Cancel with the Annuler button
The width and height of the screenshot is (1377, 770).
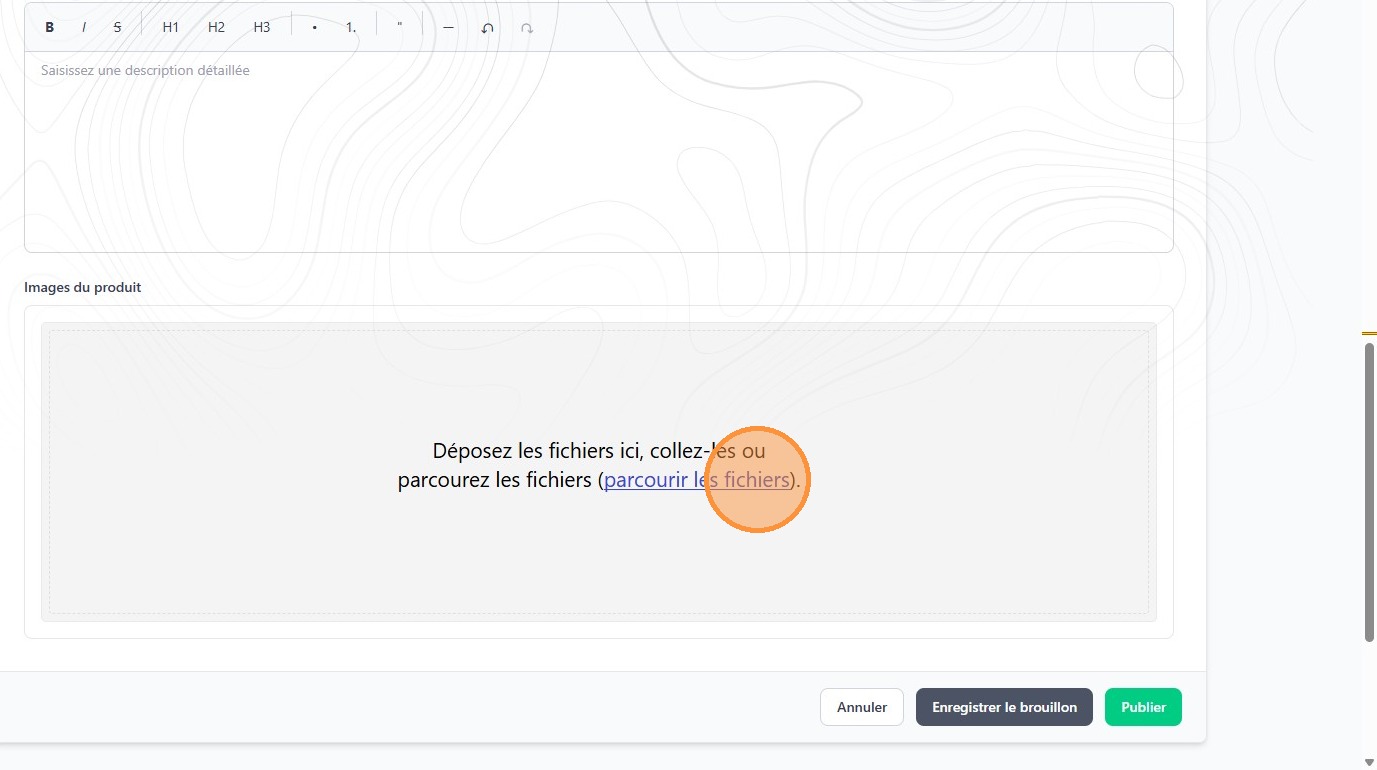[862, 707]
